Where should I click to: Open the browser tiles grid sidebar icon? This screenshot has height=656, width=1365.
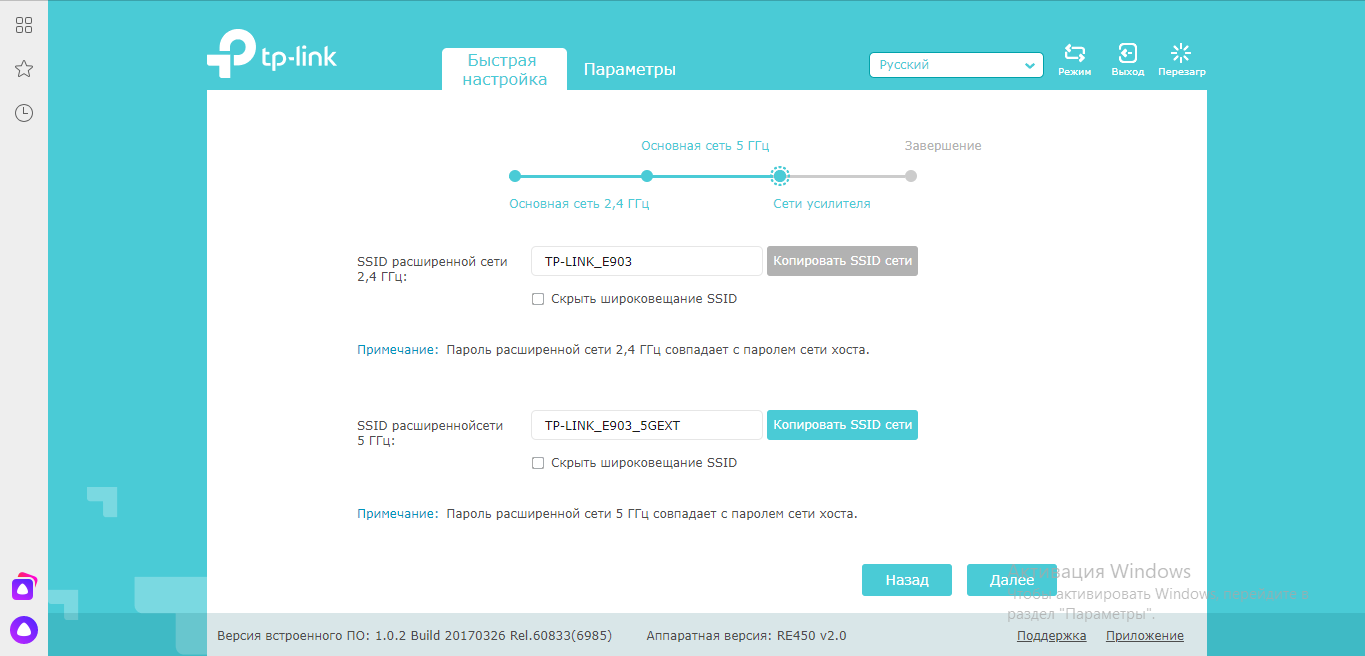coord(24,25)
